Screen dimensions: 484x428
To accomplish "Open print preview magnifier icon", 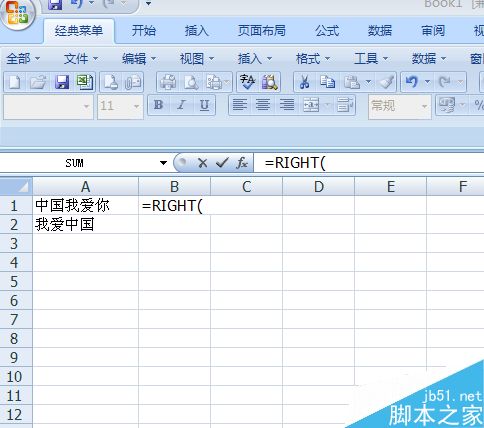I will pyautogui.click(x=191, y=82).
